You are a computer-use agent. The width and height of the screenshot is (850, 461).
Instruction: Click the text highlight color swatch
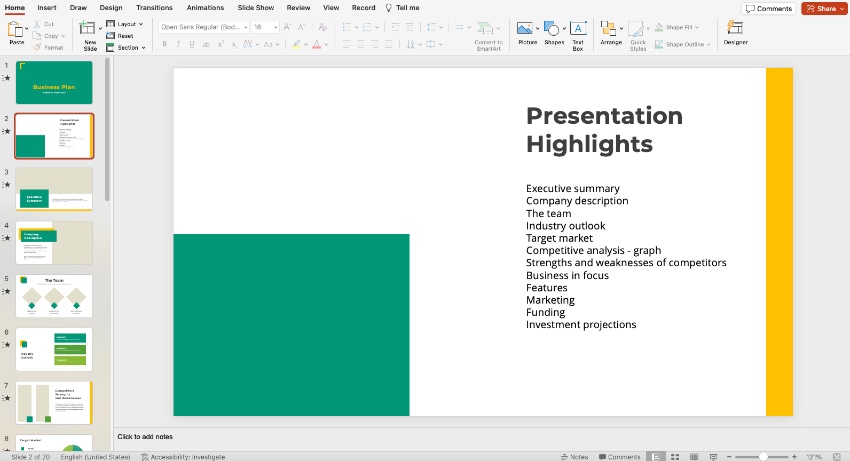[296, 44]
